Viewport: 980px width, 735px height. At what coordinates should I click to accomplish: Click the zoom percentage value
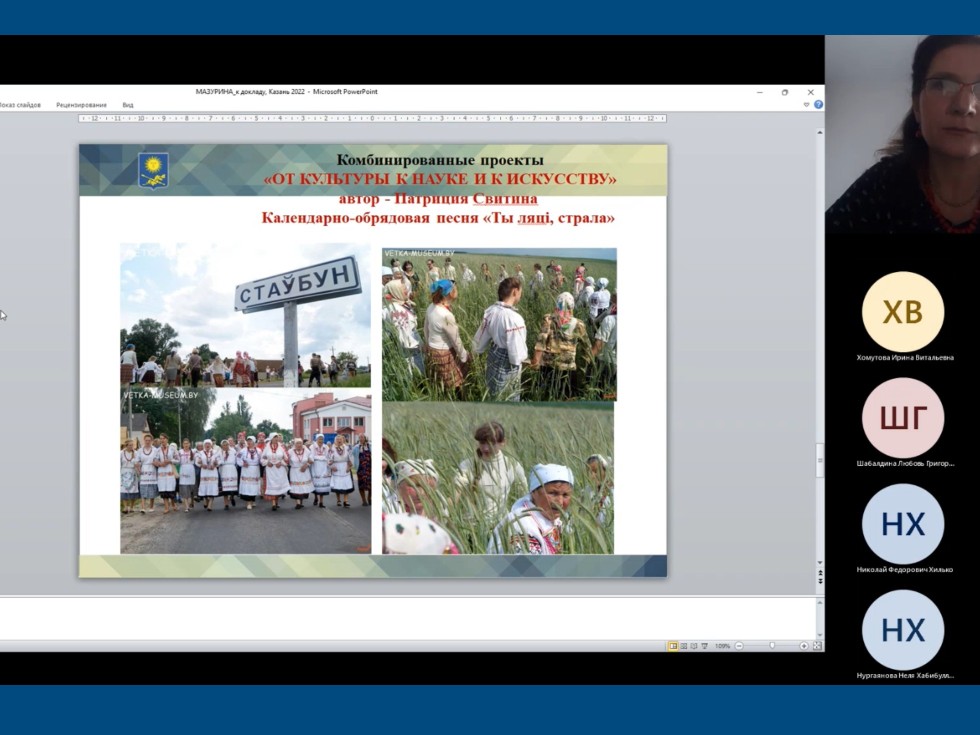click(x=722, y=646)
